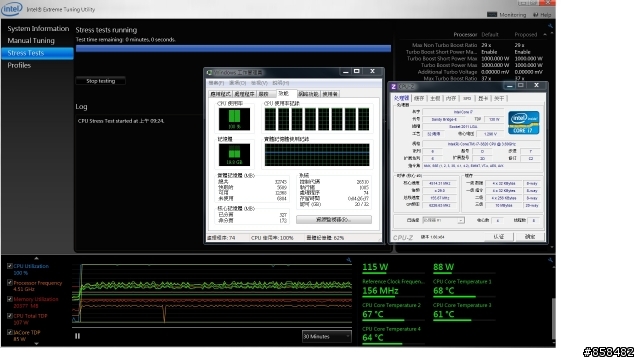Switch to the 顯卡 tab in CPU-Z

click(483, 99)
